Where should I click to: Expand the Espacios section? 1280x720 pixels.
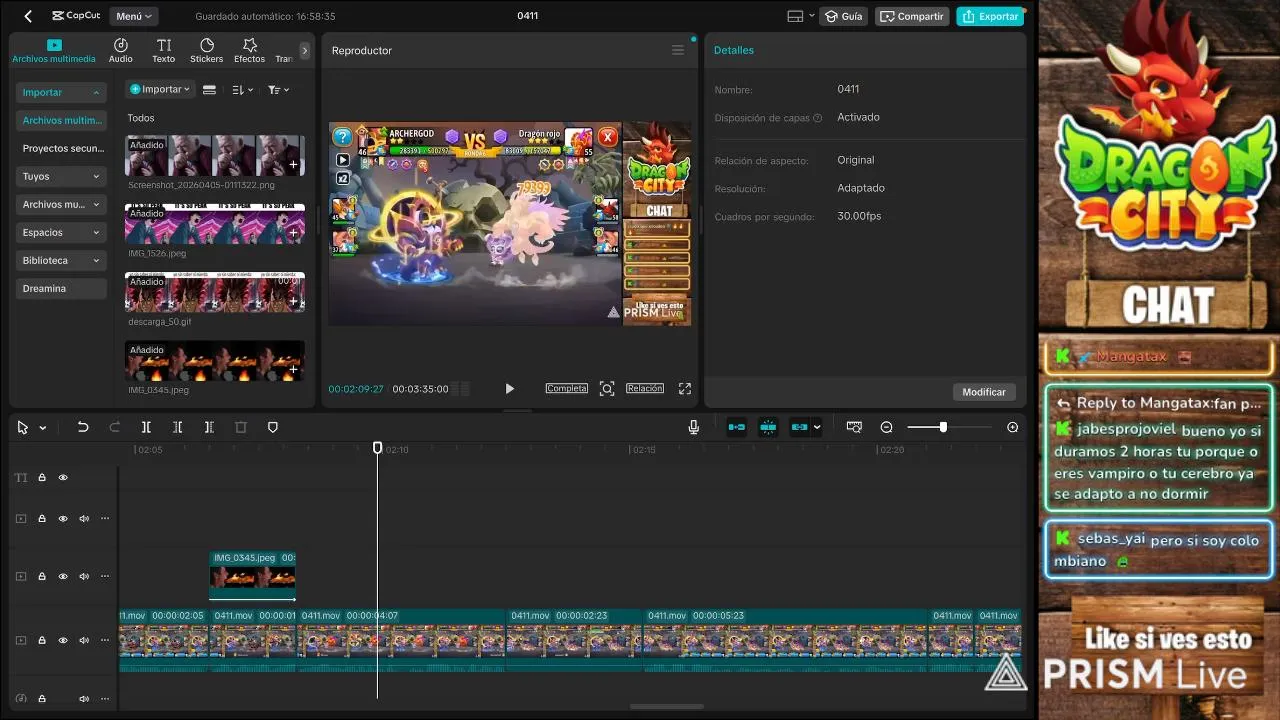click(61, 232)
